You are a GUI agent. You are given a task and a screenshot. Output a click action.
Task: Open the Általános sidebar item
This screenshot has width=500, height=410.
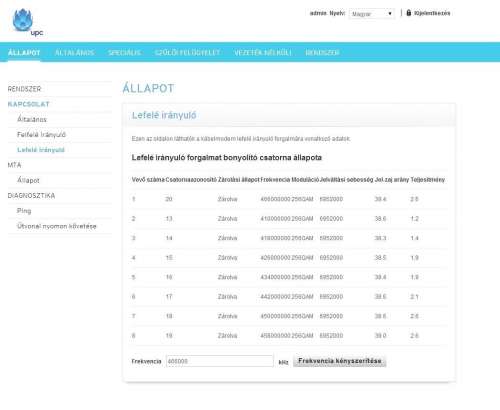32,119
